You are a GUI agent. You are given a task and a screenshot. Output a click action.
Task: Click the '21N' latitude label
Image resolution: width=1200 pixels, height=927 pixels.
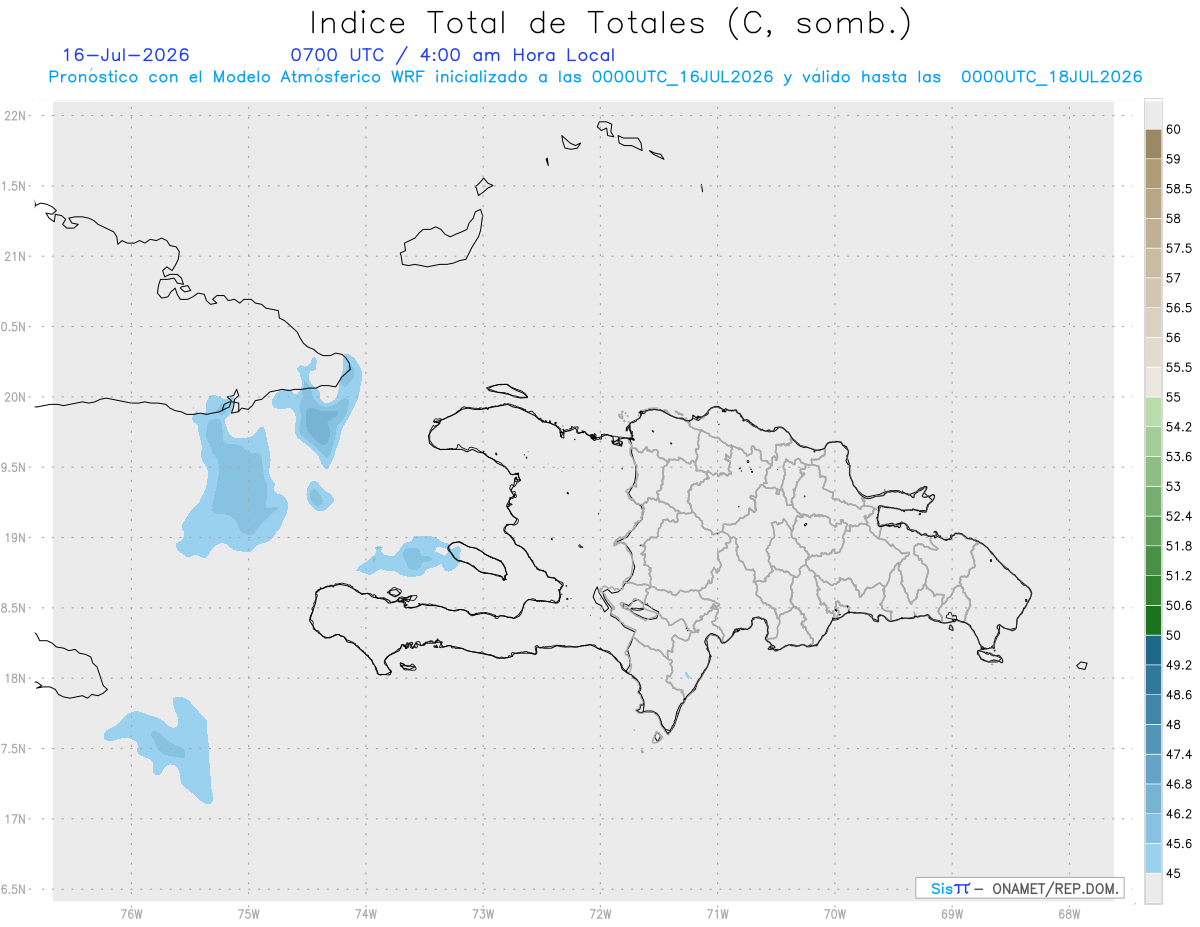pyautogui.click(x=16, y=256)
